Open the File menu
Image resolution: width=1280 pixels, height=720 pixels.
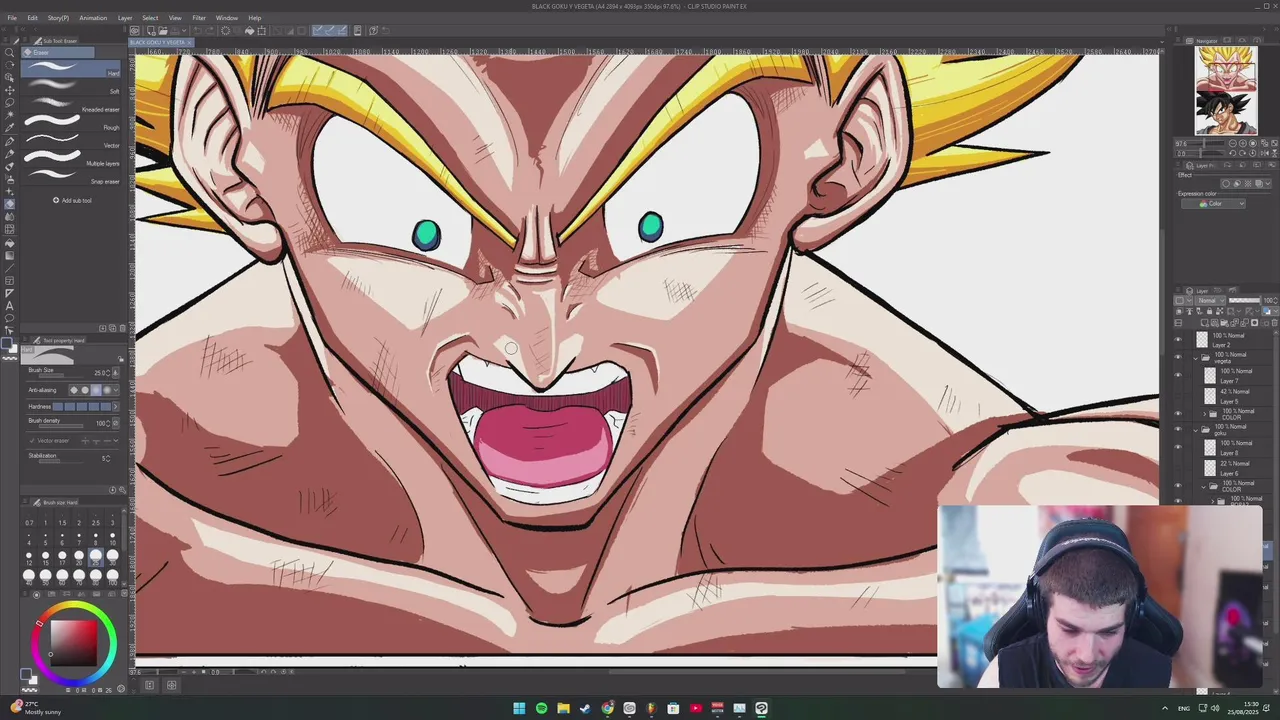click(12, 18)
